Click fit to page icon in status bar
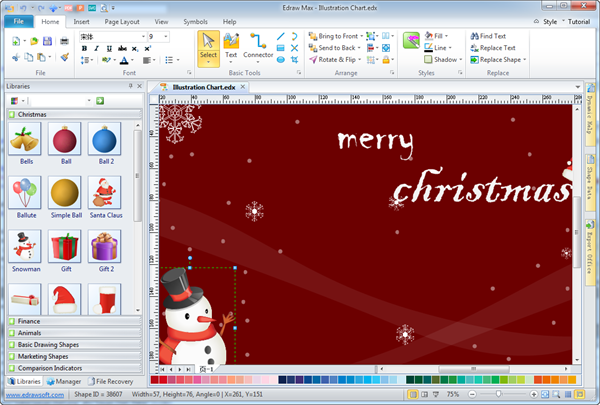 545,394
